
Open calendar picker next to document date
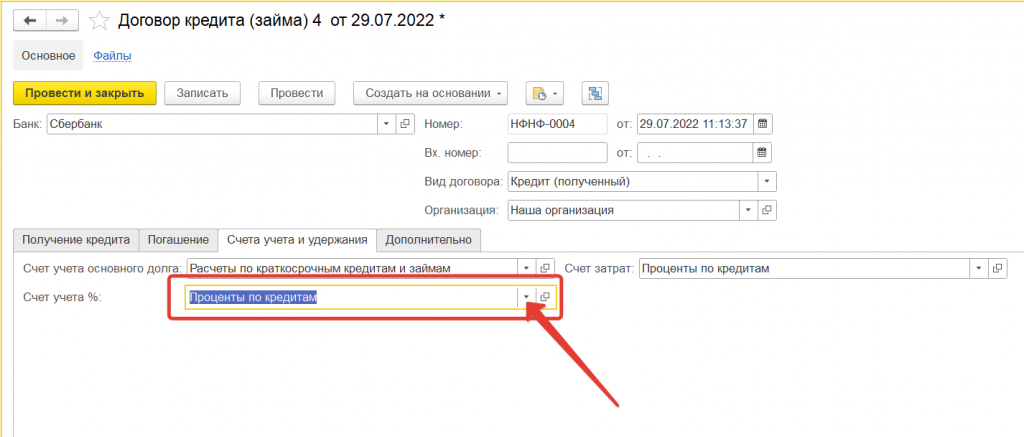[762, 124]
